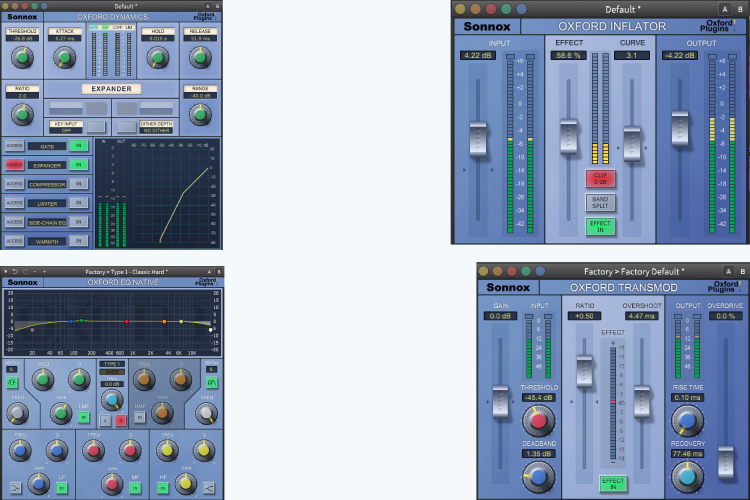Toggle the LMF band IN button in Oxford EQ

pos(84,417)
